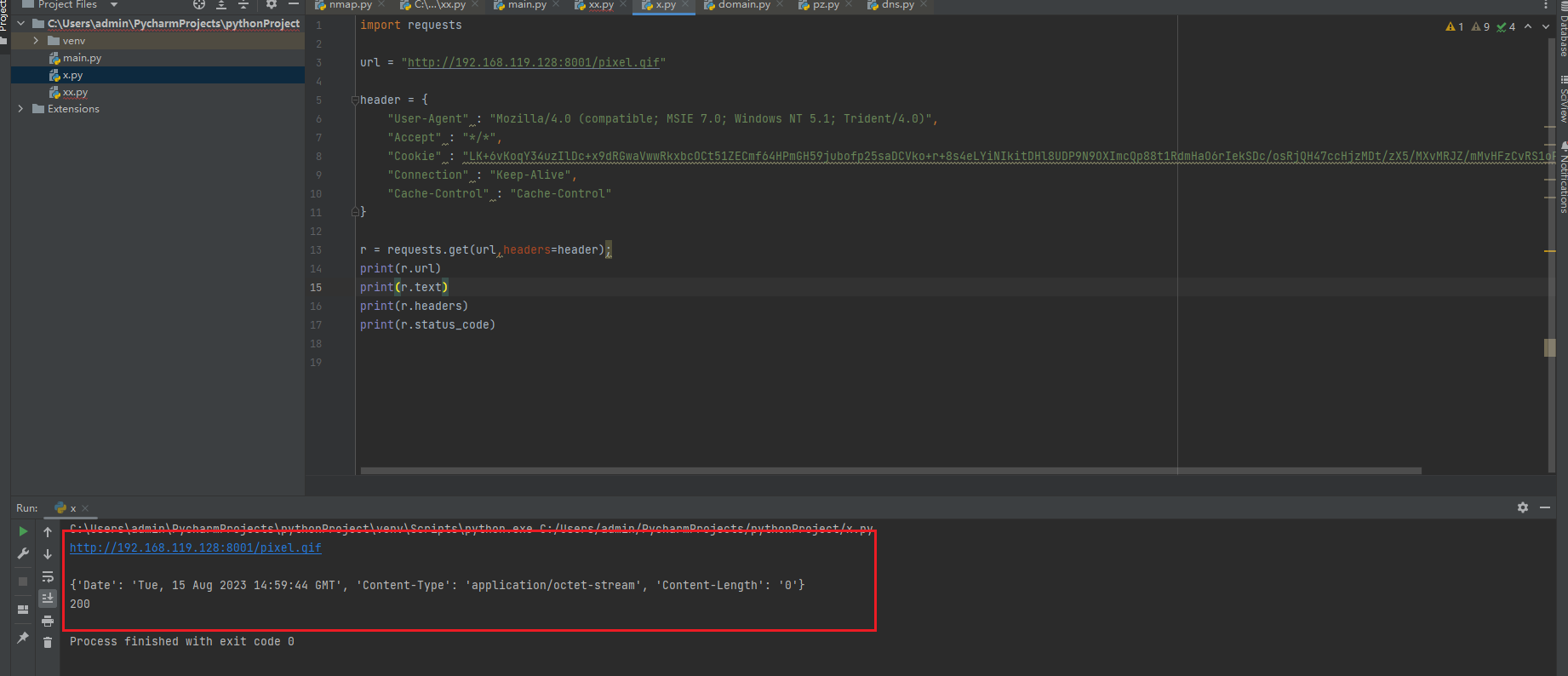The height and width of the screenshot is (676, 1568).
Task: Click the URL string on line 3
Action: tap(534, 63)
